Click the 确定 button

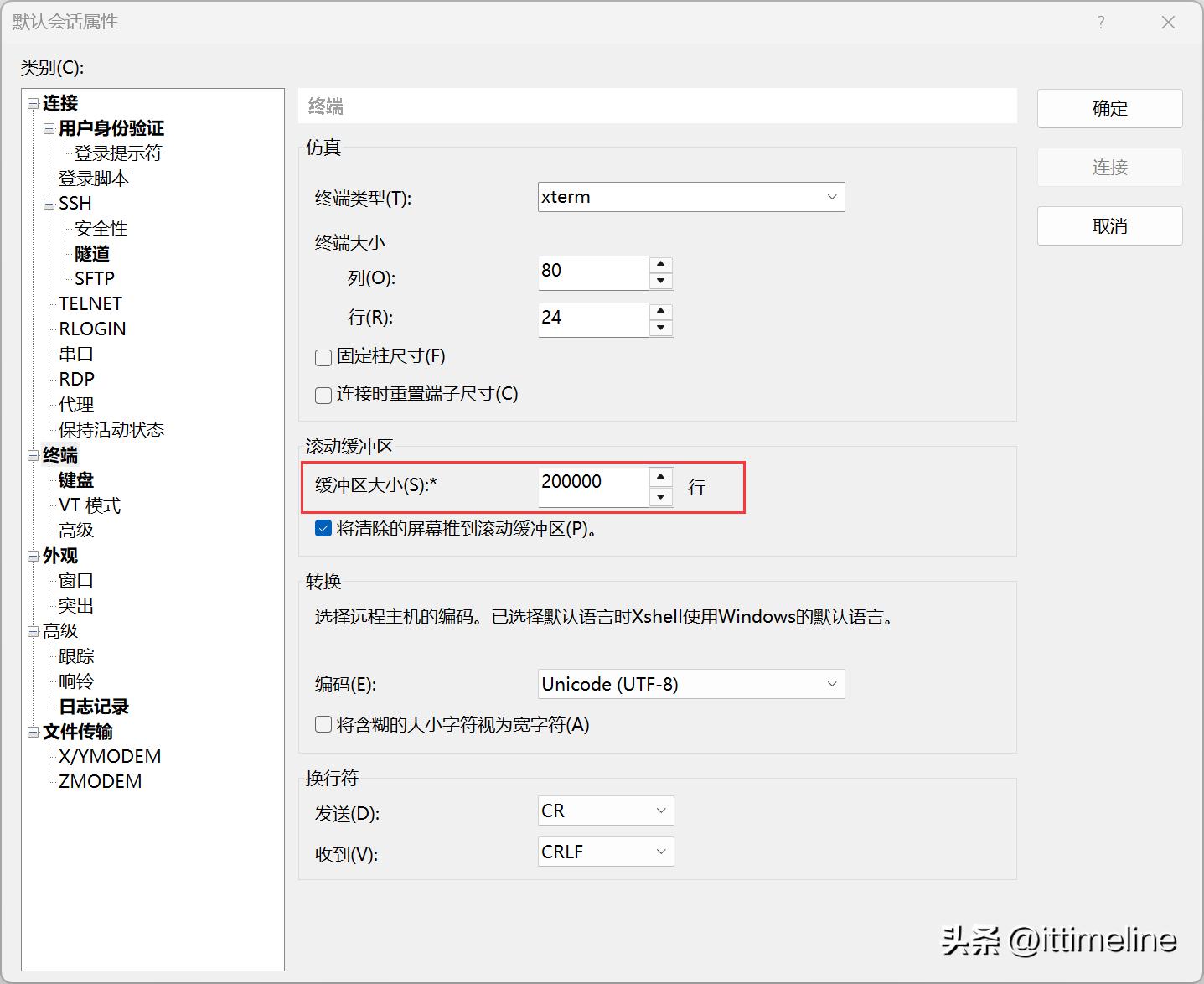(1109, 108)
